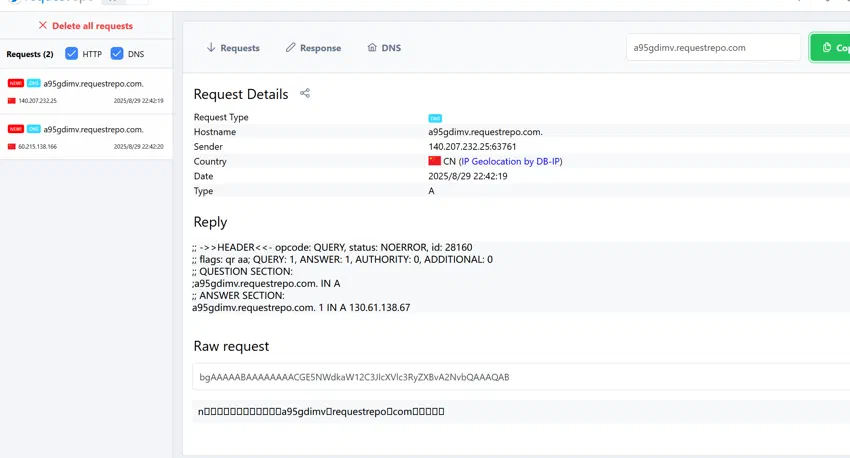850x458 pixels.
Task: Click the NEW badge on first request
Action: [x=16, y=83]
